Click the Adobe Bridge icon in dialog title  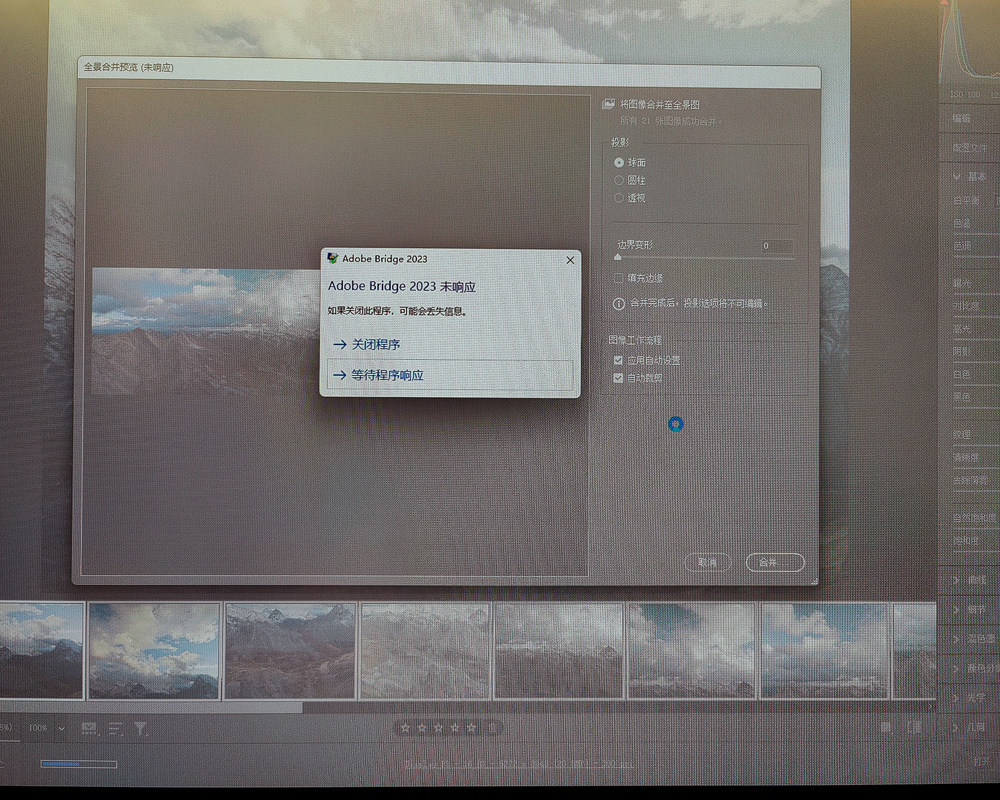click(x=332, y=258)
